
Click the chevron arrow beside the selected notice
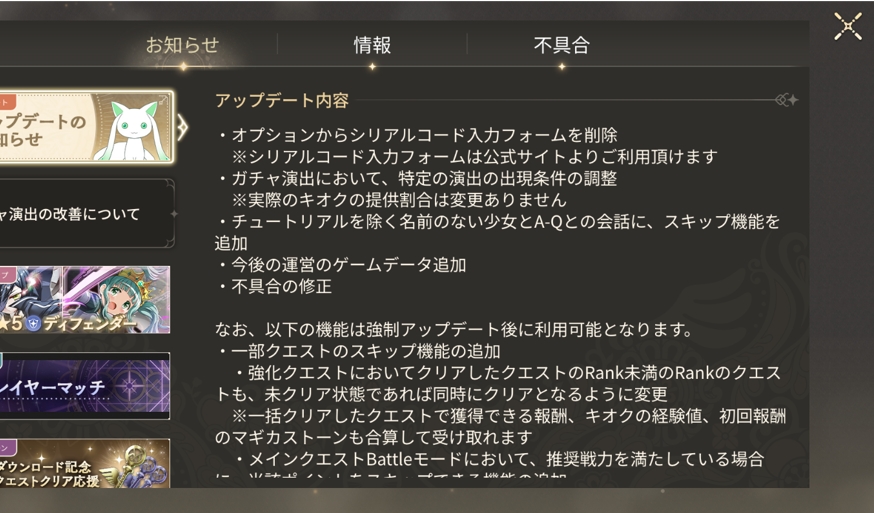click(182, 127)
